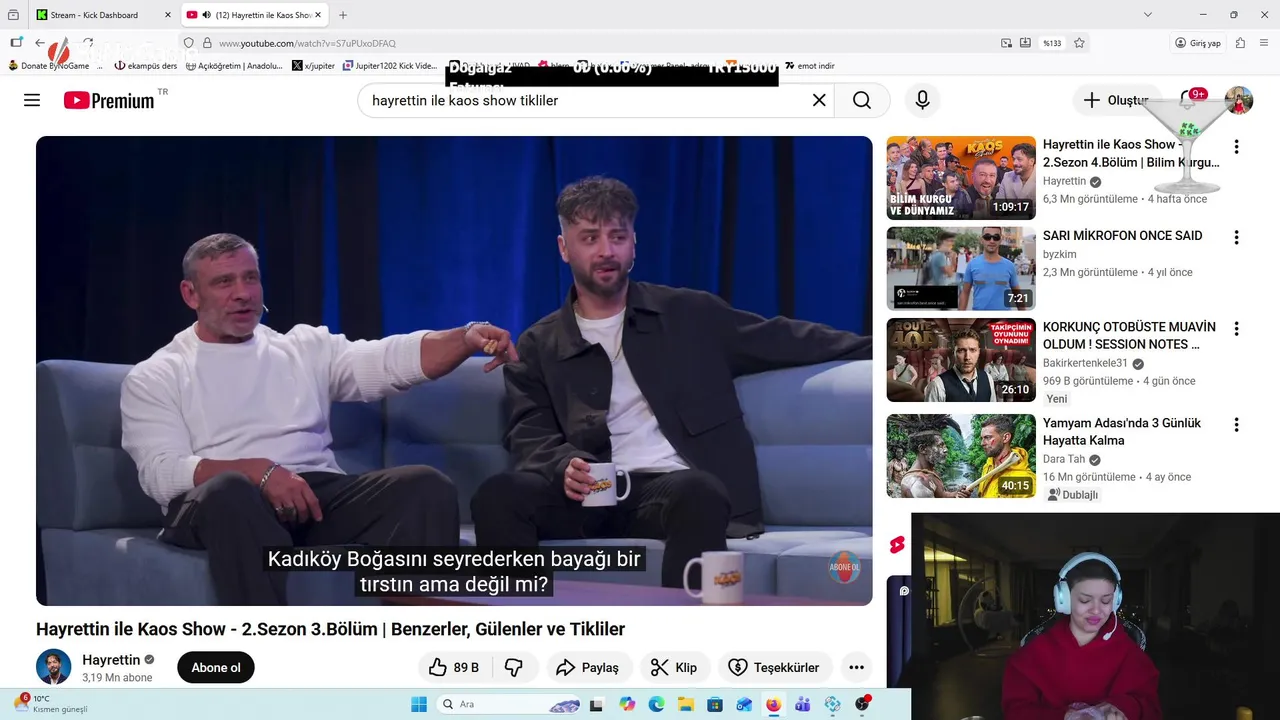Mute the YouTube tab audio icon

click(x=206, y=15)
